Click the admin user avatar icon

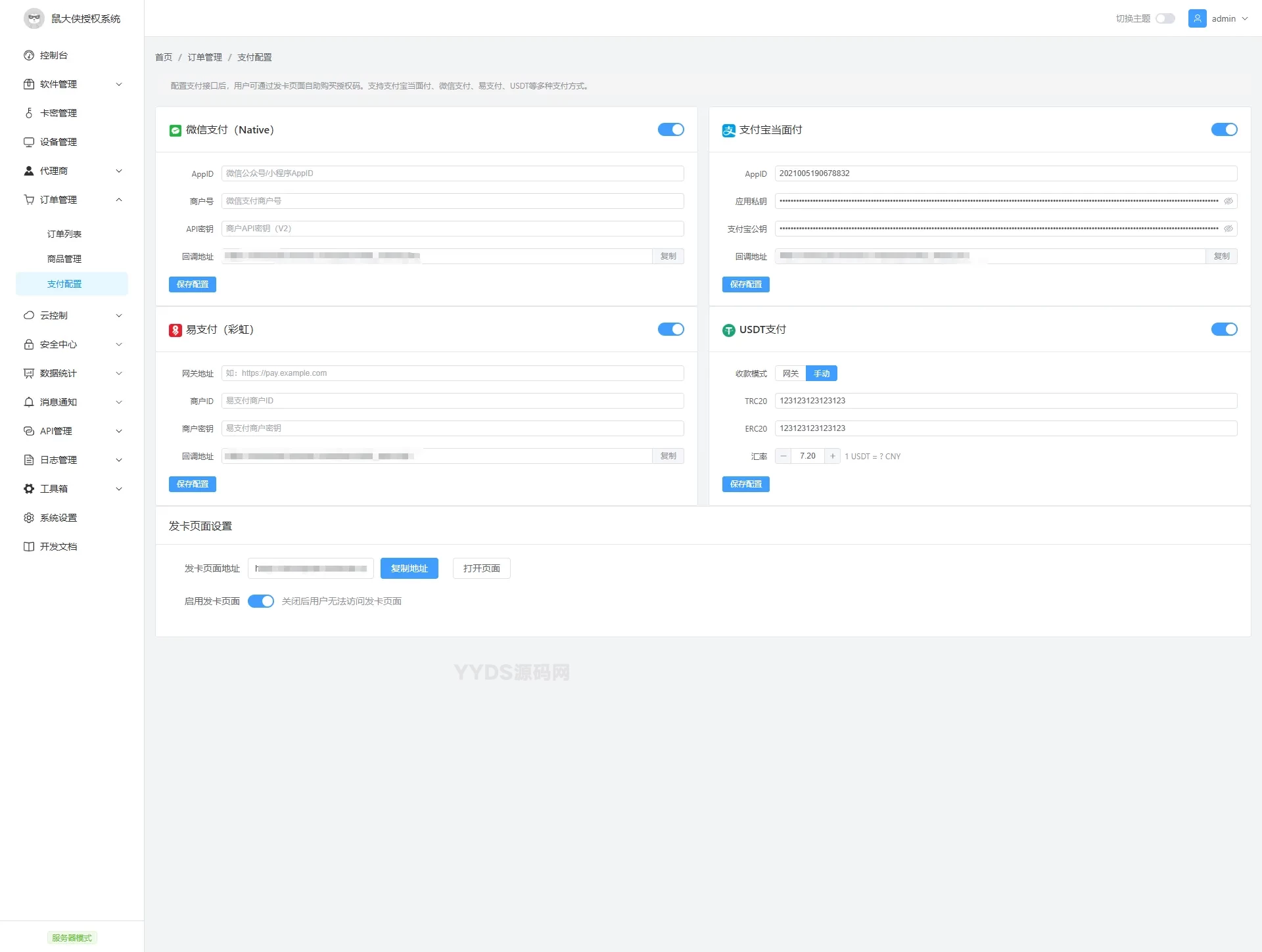1197,18
